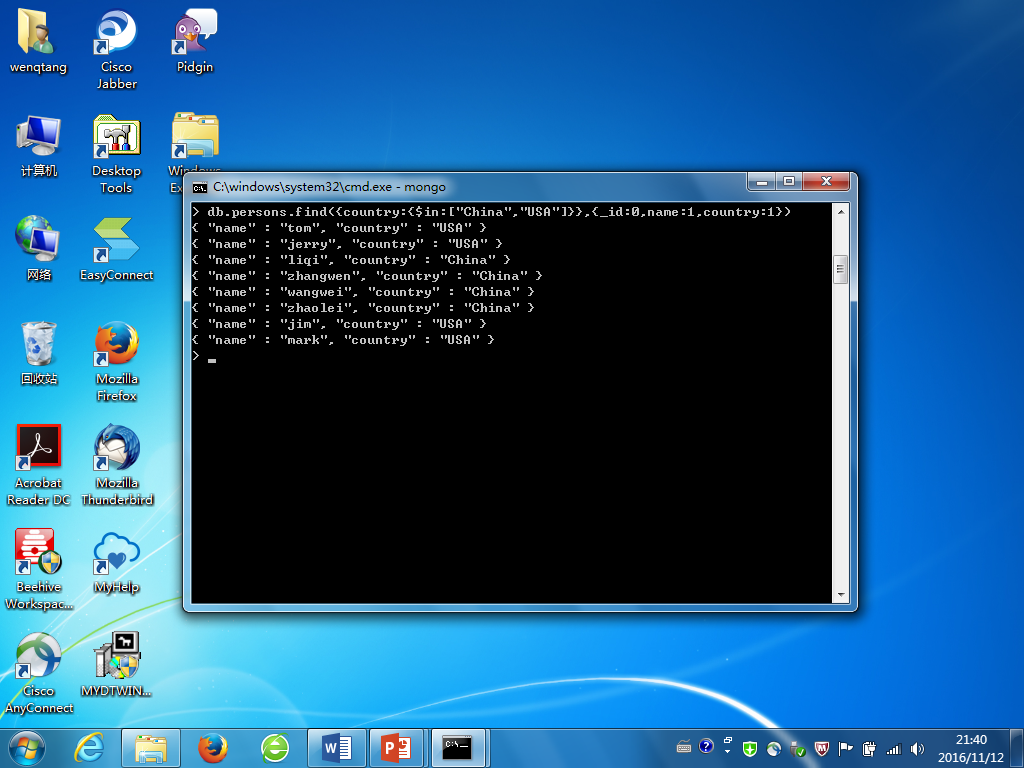The height and width of the screenshot is (768, 1024).
Task: Open McAfee tray icon
Action: point(822,749)
